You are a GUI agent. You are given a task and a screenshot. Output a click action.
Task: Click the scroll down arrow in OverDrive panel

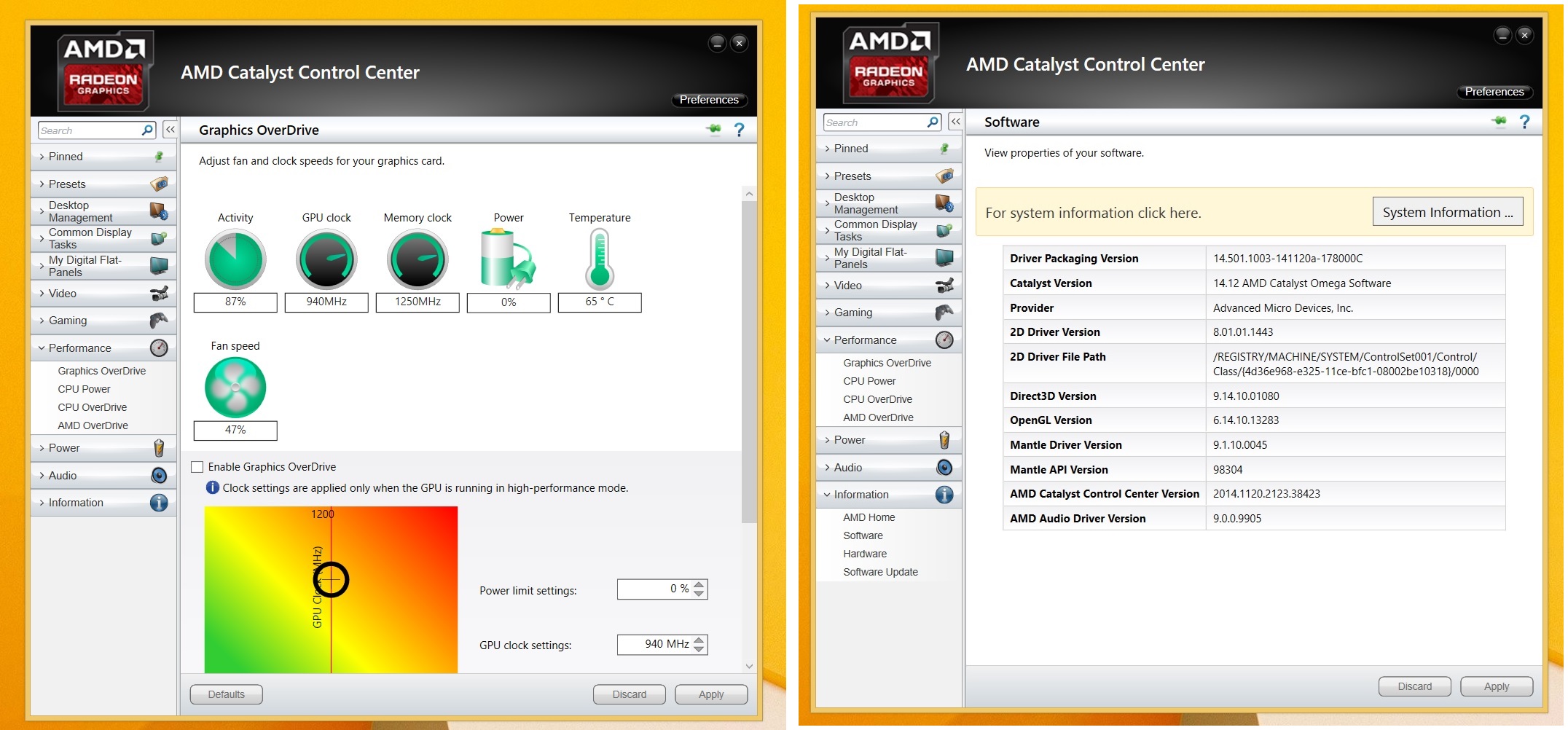click(749, 666)
